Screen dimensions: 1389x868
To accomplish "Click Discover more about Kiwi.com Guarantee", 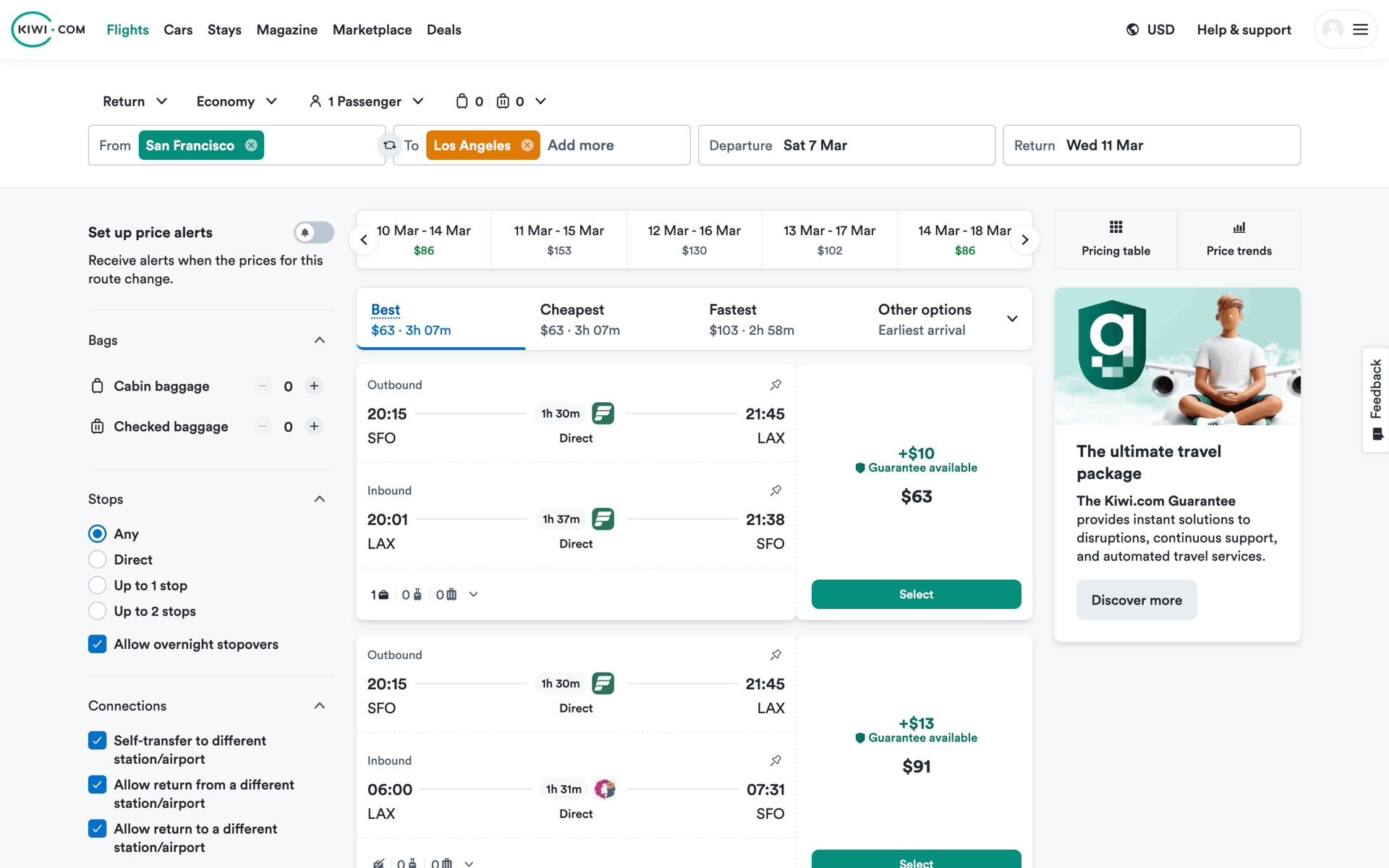I will pos(1137,600).
